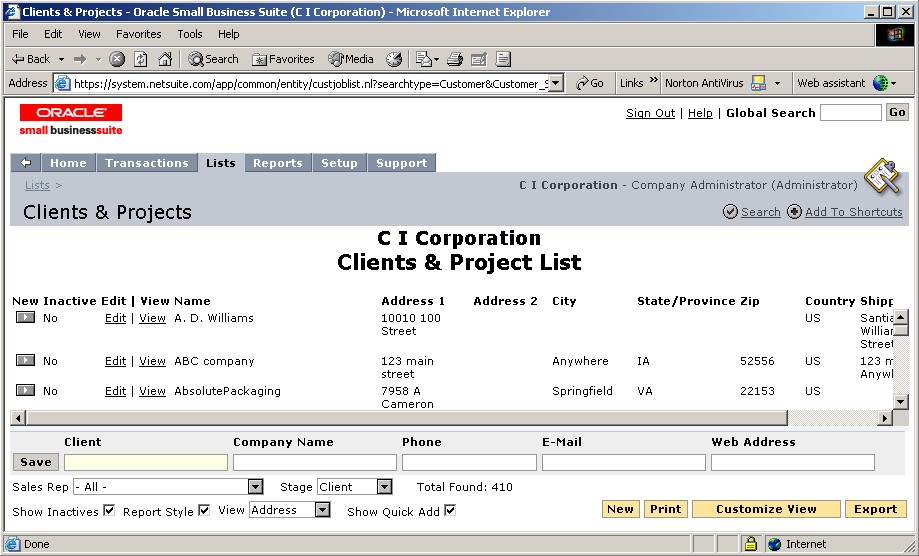Open the Norton AntiVirus dropdown arrow
The height and width of the screenshot is (556, 919).
pyautogui.click(x=777, y=84)
